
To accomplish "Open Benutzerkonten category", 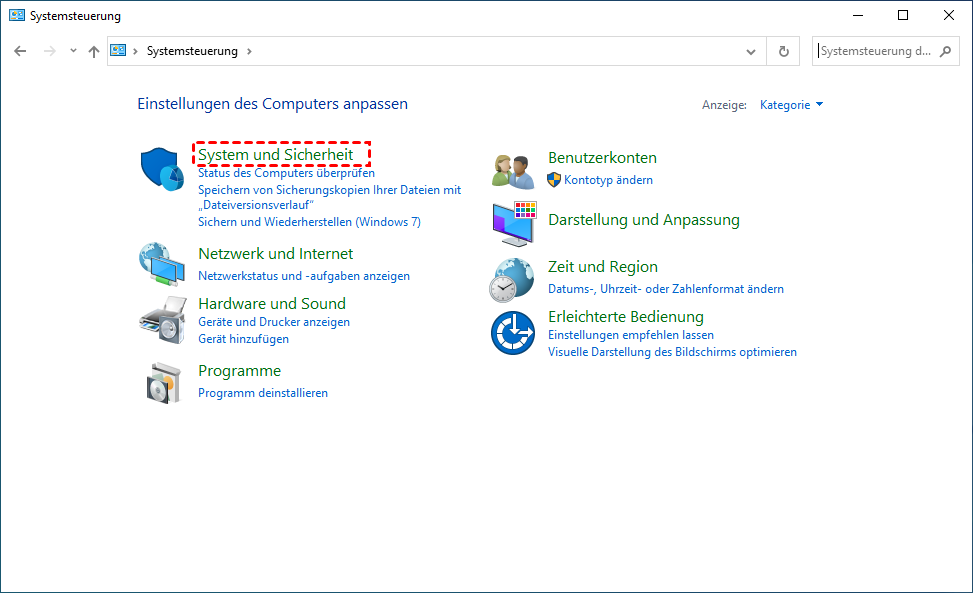I will [602, 158].
